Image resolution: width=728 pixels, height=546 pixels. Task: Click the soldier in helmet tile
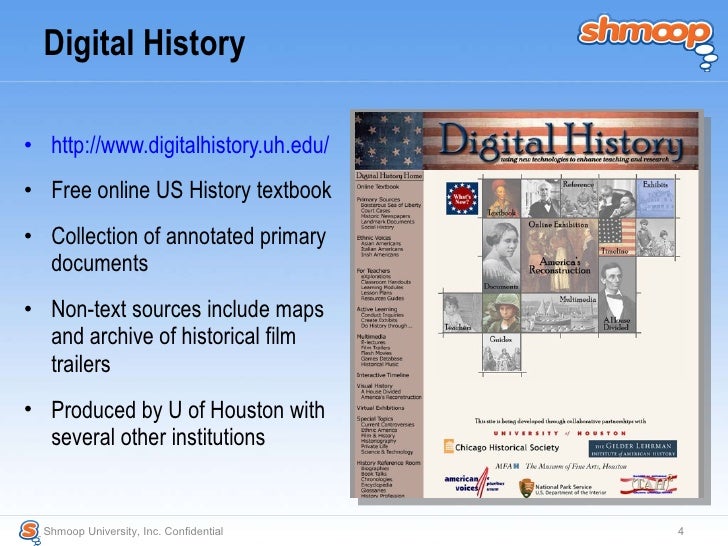501,312
